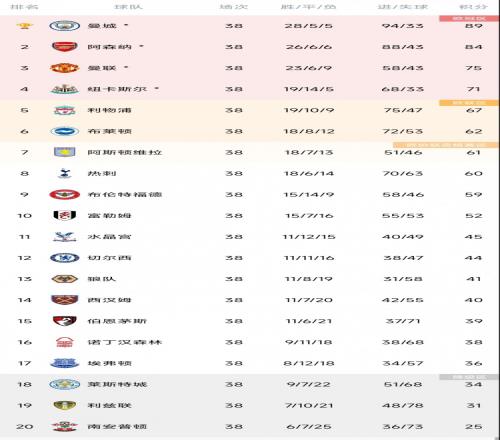Click the gold trophy icon at rank one

[24, 26]
